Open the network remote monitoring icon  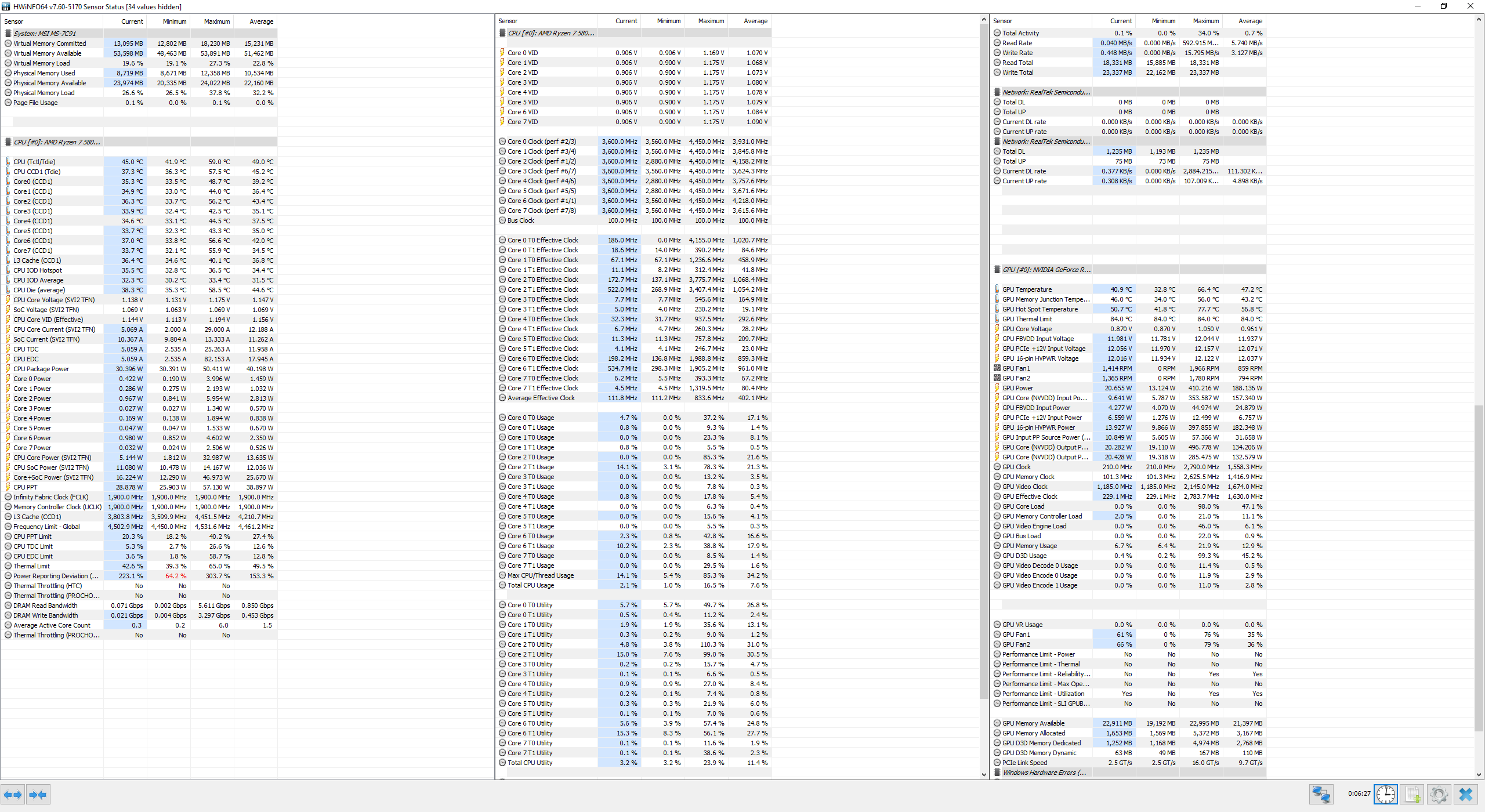tap(1321, 794)
